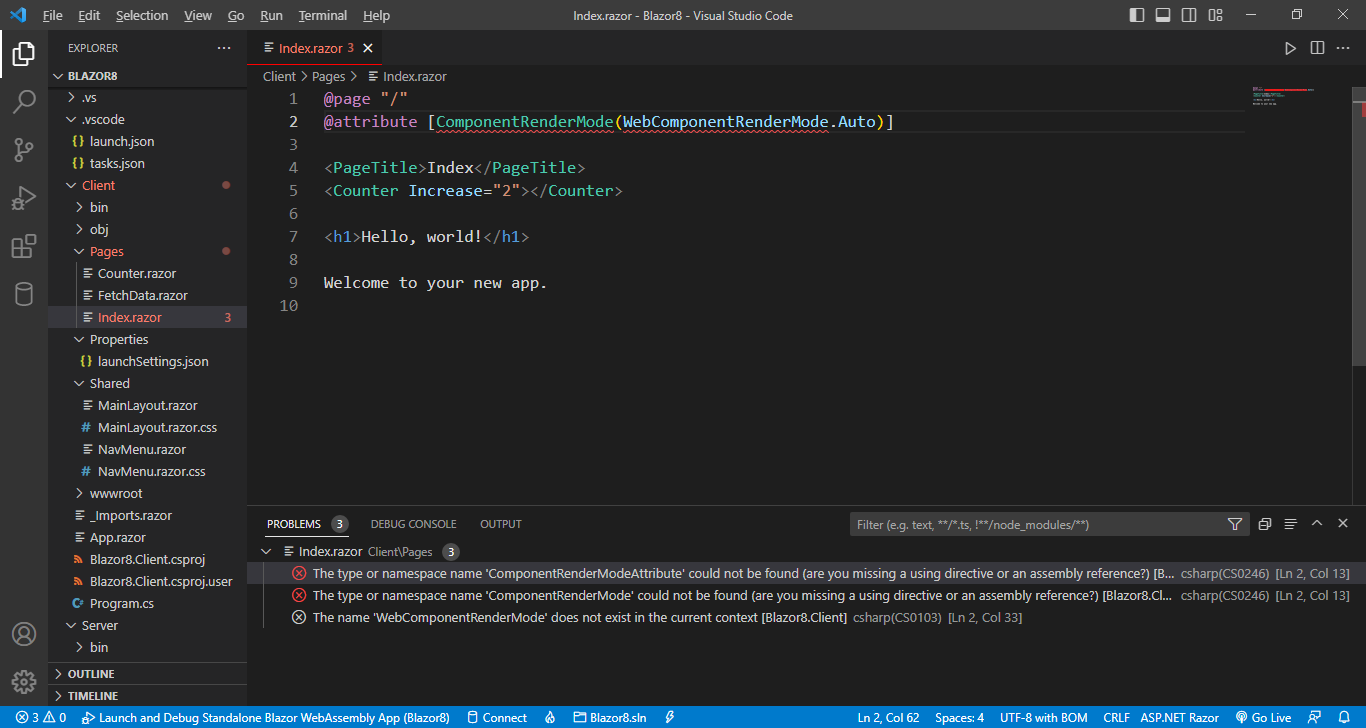Expand the TIMELINE section
This screenshot has height=728, width=1366.
tap(147, 696)
